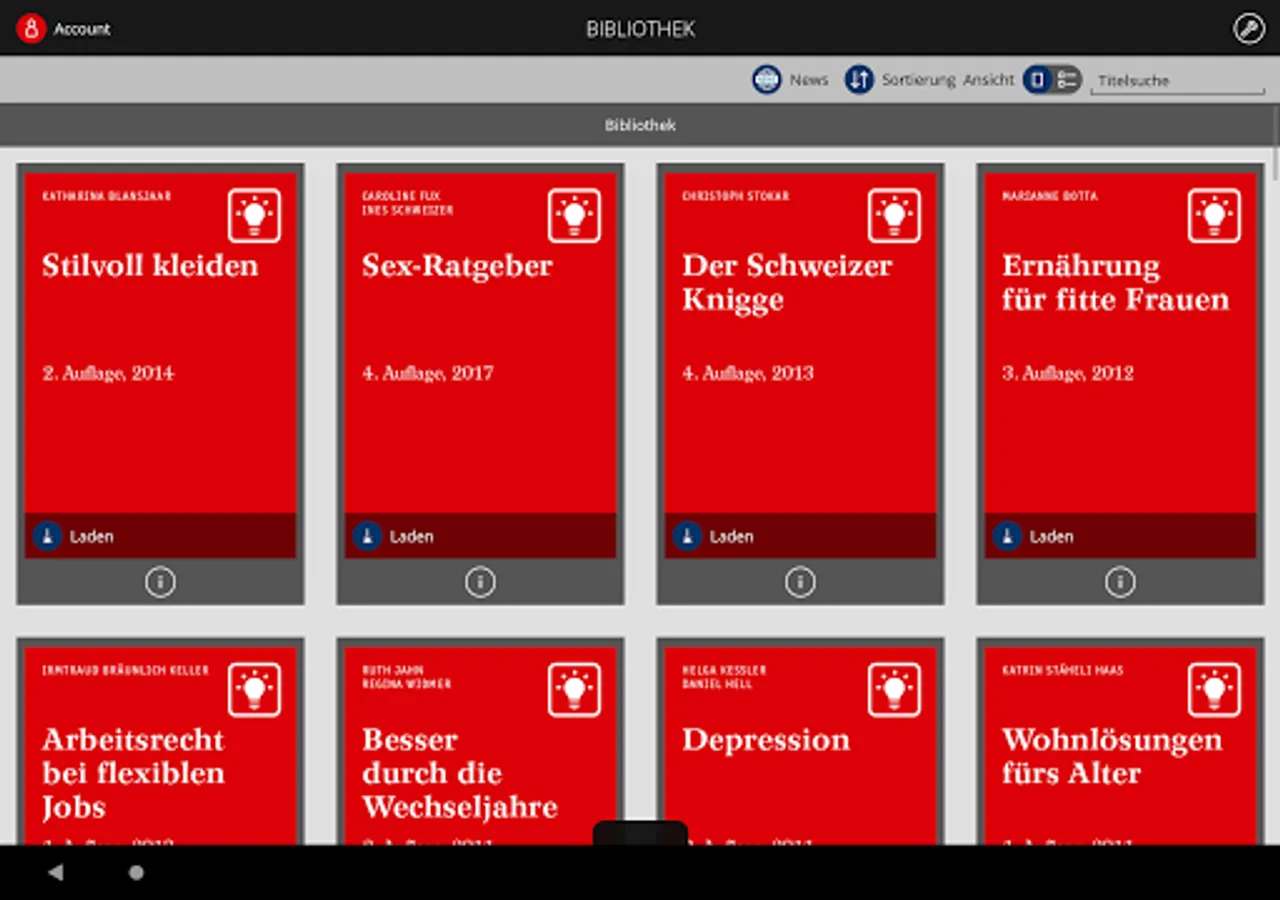1280x900 pixels.
Task: Open the Sex-Ratgeber book cover
Action: click(x=480, y=343)
